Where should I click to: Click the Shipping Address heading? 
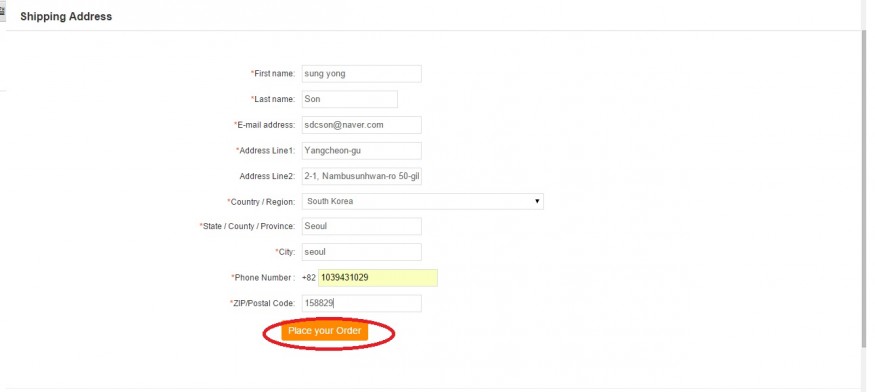[x=66, y=17]
